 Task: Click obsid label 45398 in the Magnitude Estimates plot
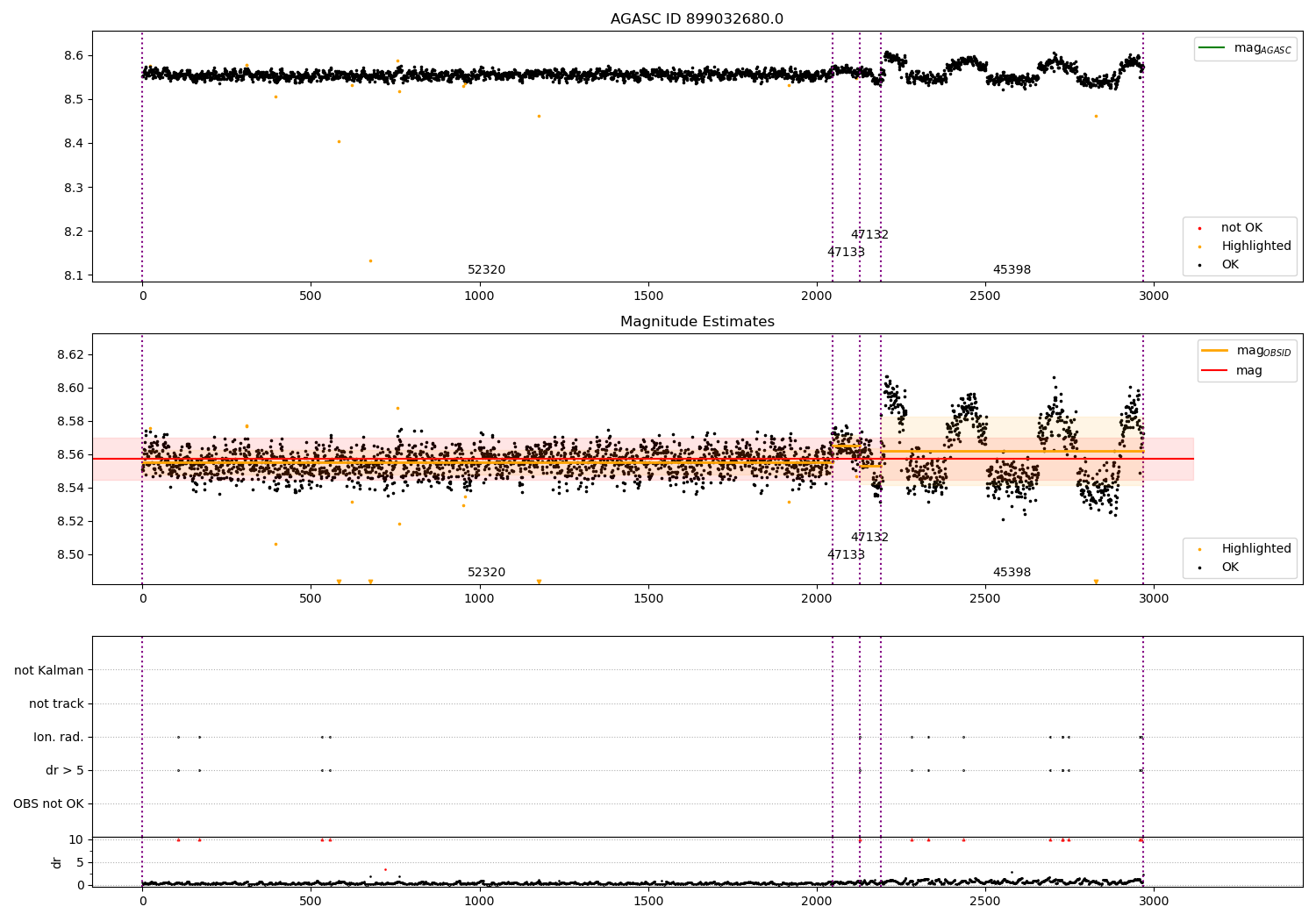[x=1012, y=573]
